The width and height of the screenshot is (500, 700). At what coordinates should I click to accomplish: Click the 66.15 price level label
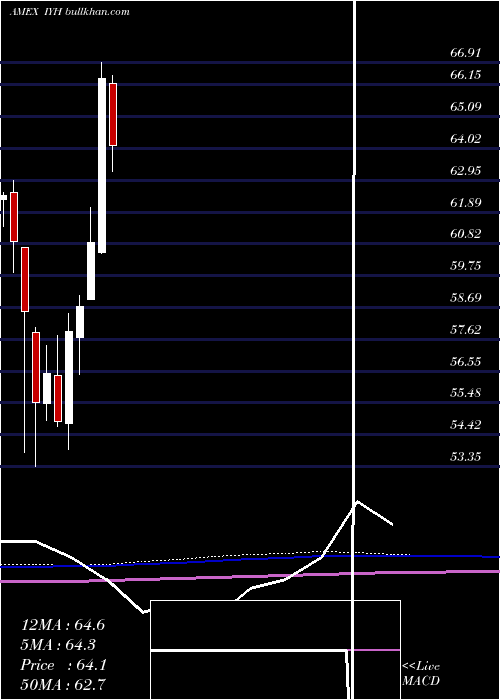coord(466,75)
